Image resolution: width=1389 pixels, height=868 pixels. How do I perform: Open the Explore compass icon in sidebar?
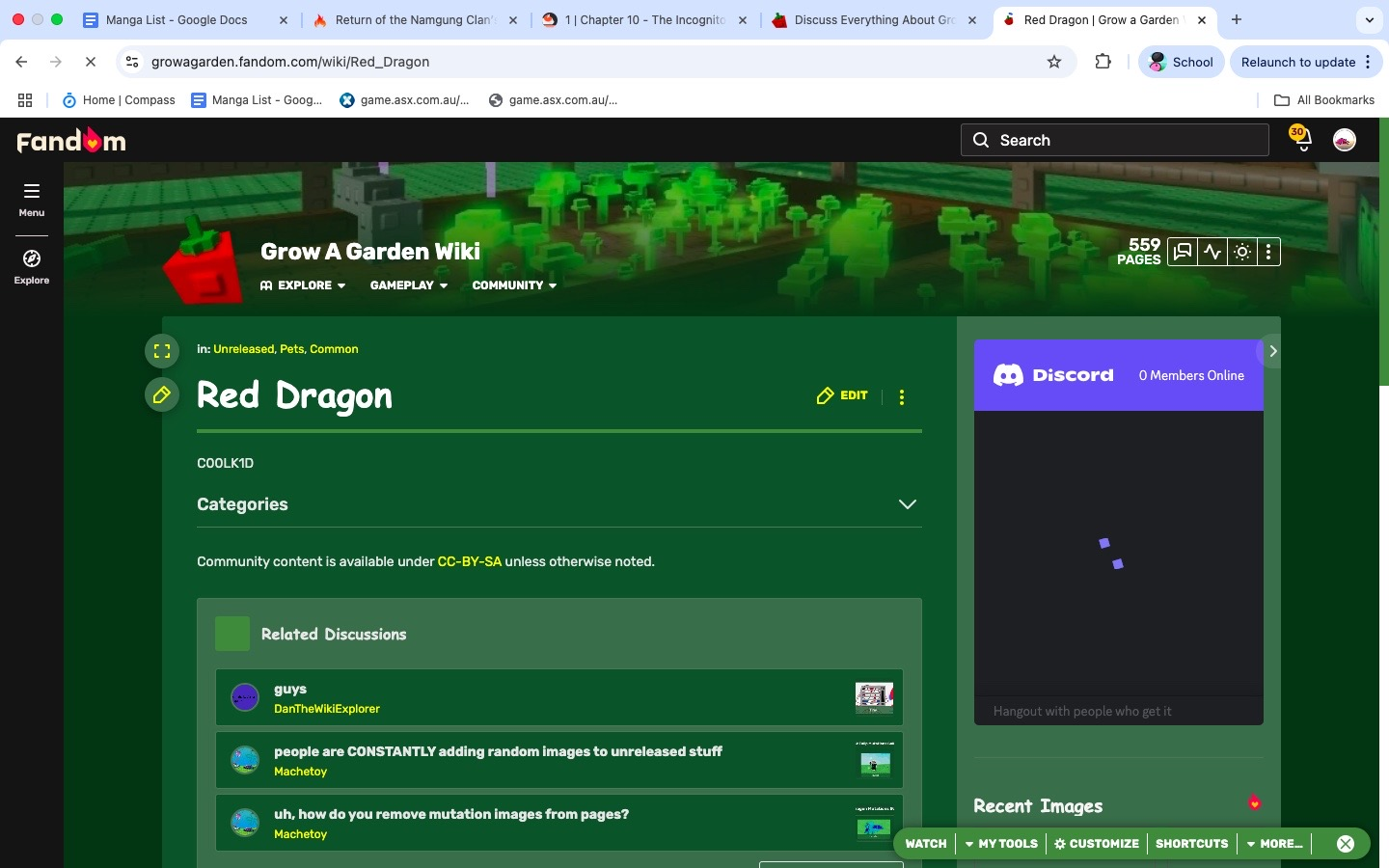click(32, 258)
